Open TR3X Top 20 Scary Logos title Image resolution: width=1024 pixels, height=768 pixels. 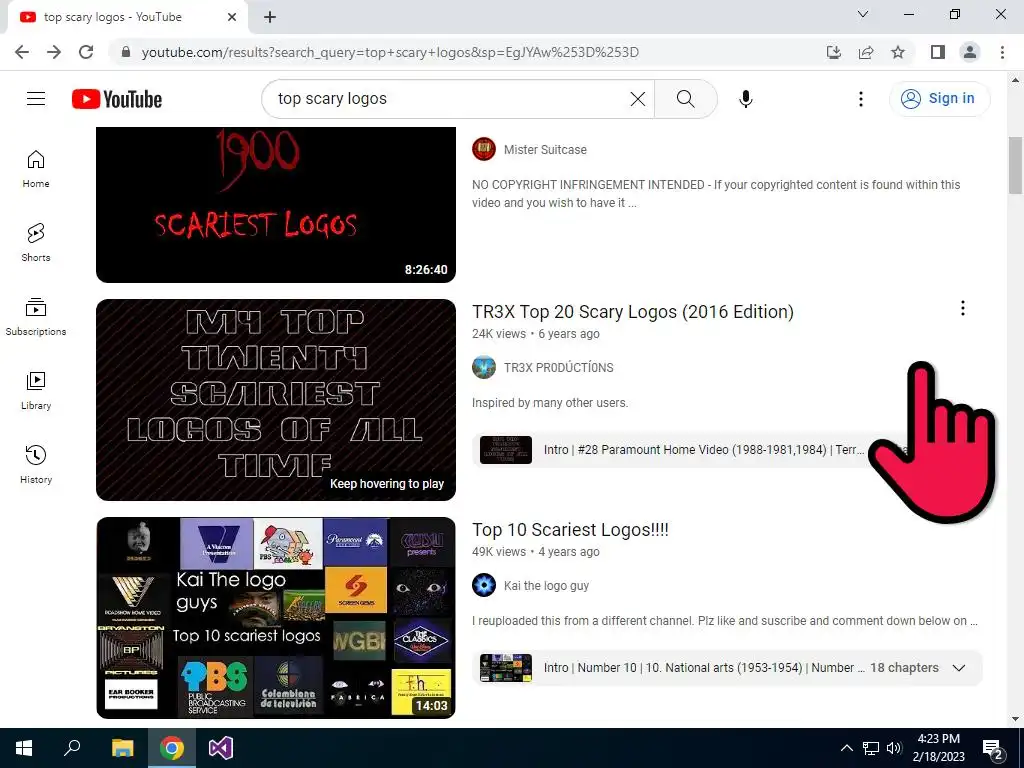[x=633, y=312]
